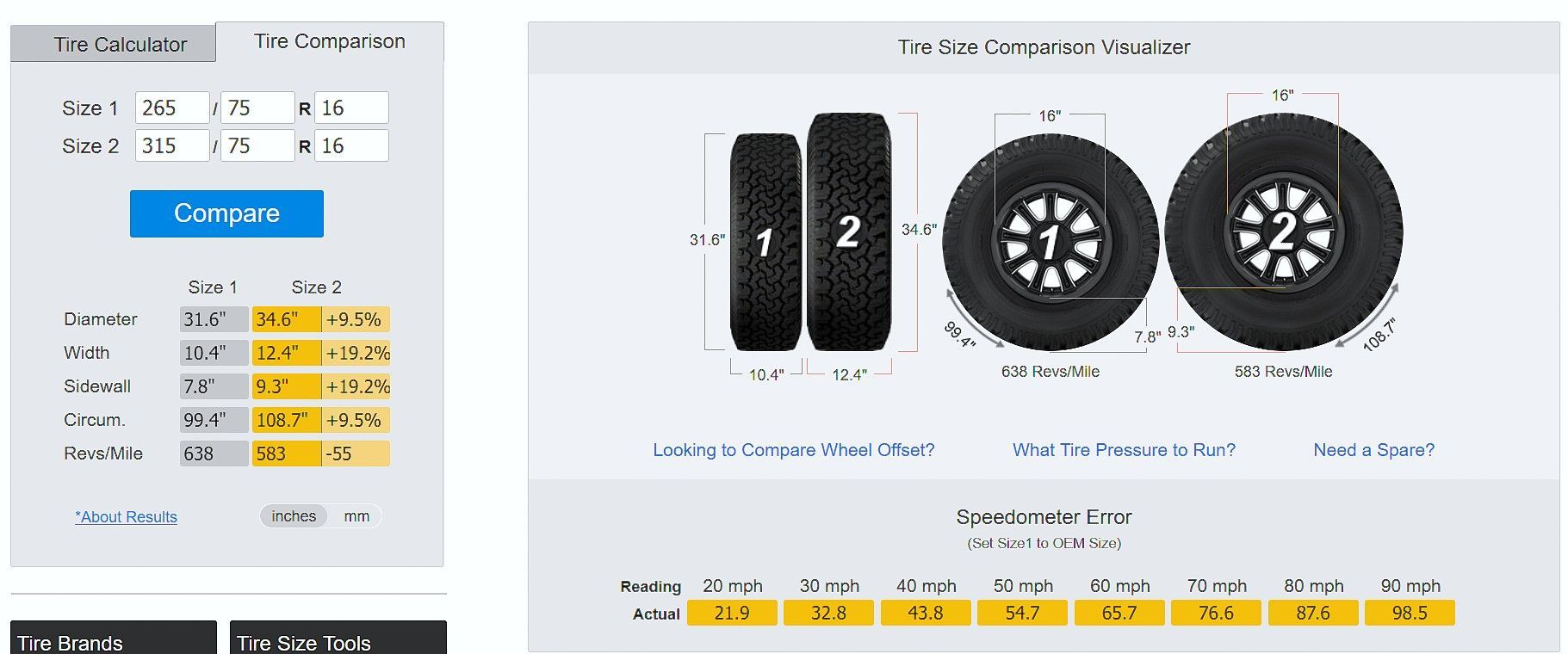Switch units to mm
1568x654 pixels.
[x=356, y=516]
